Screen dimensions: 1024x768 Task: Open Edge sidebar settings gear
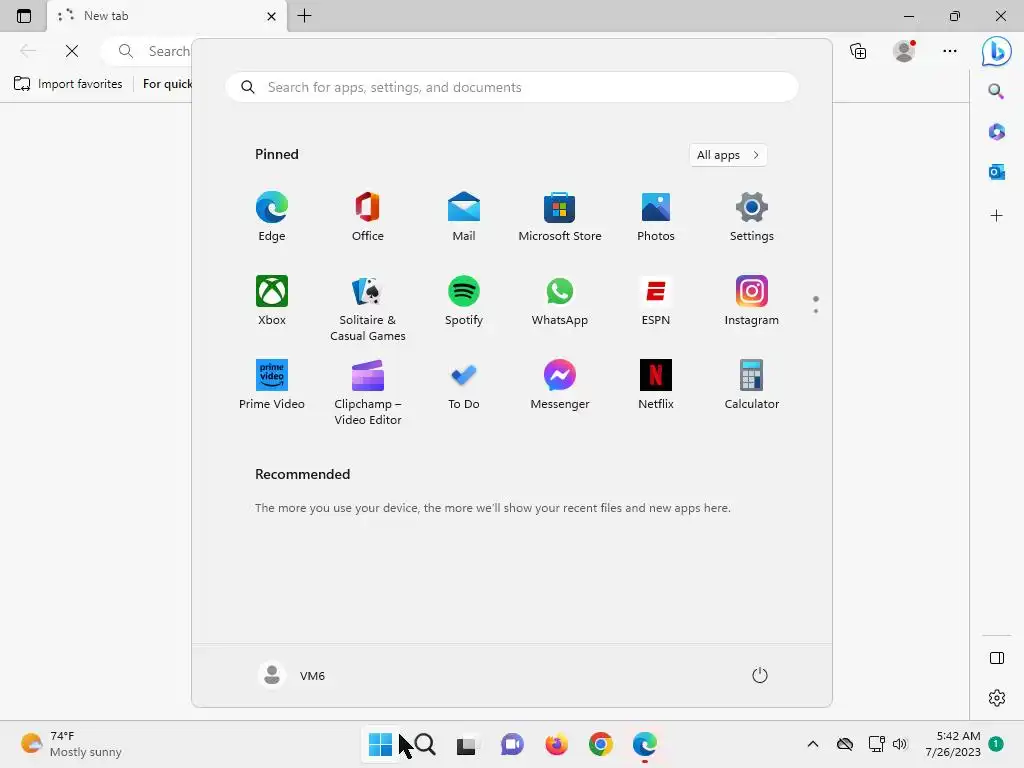(997, 697)
